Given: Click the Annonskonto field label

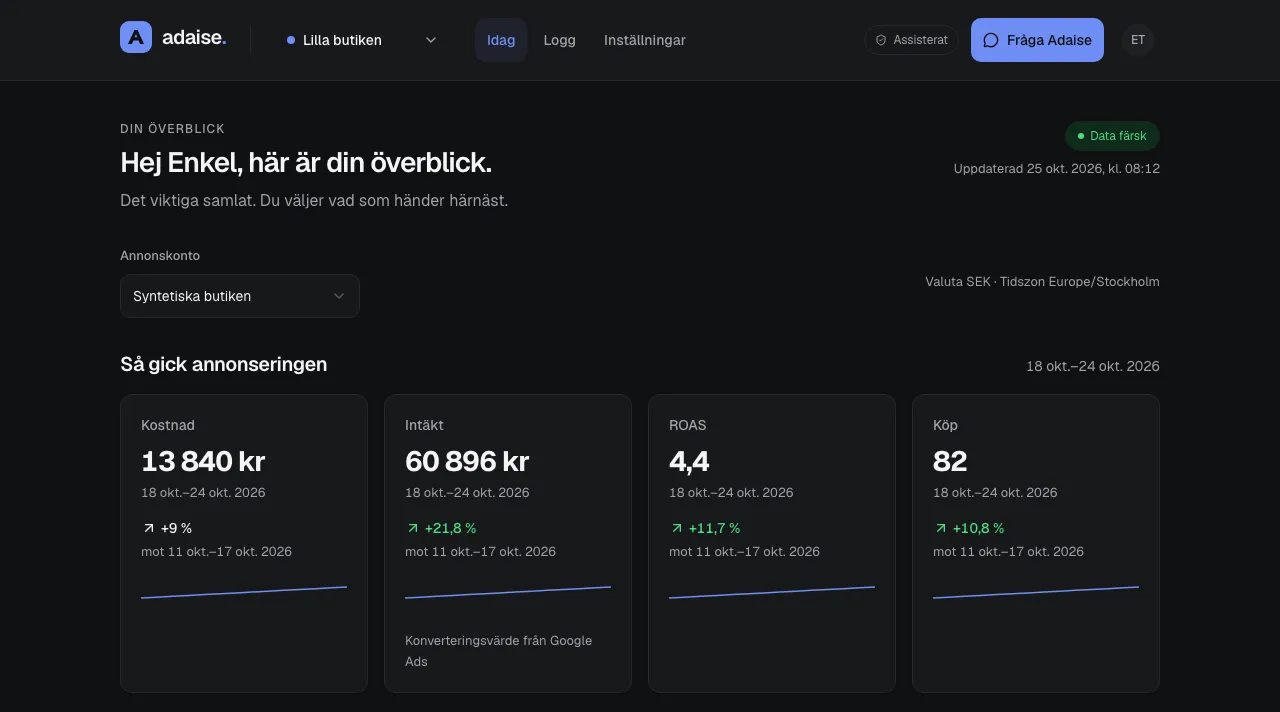Looking at the screenshot, I should point(160,256).
